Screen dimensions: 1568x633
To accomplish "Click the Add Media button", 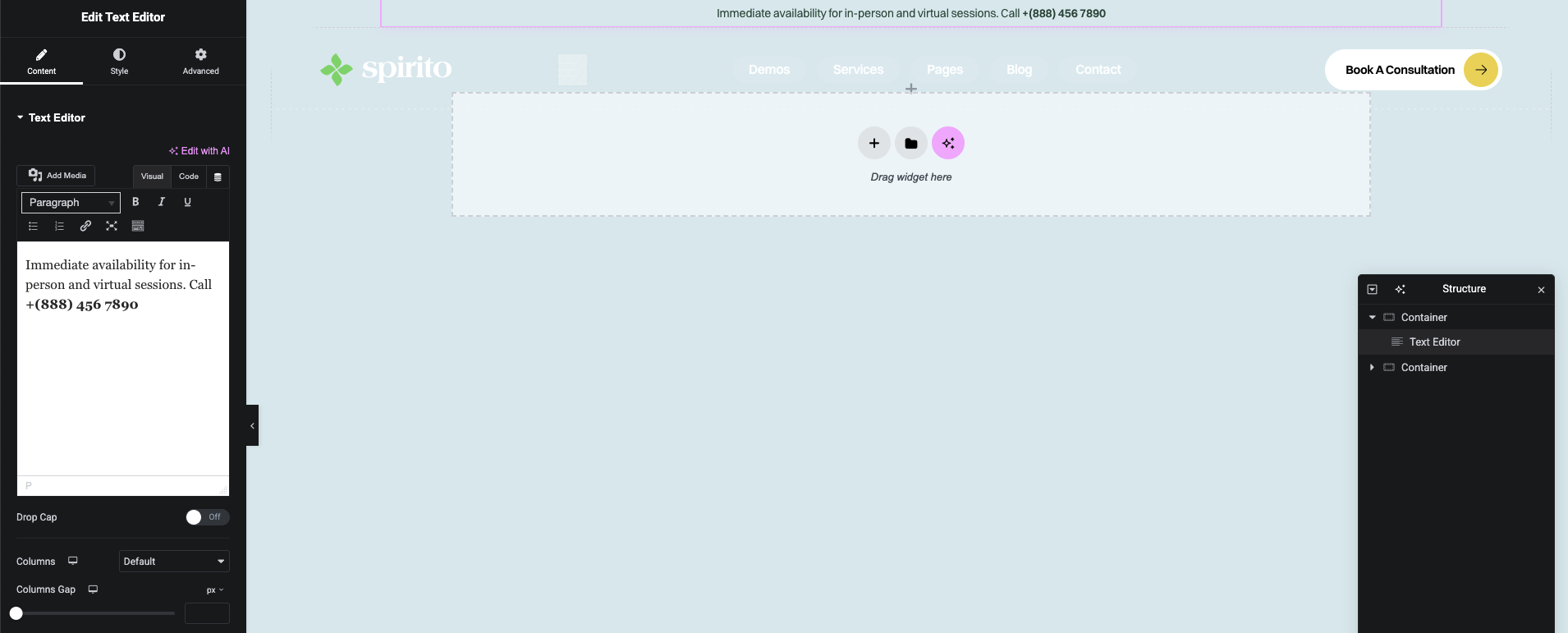I will (x=57, y=176).
